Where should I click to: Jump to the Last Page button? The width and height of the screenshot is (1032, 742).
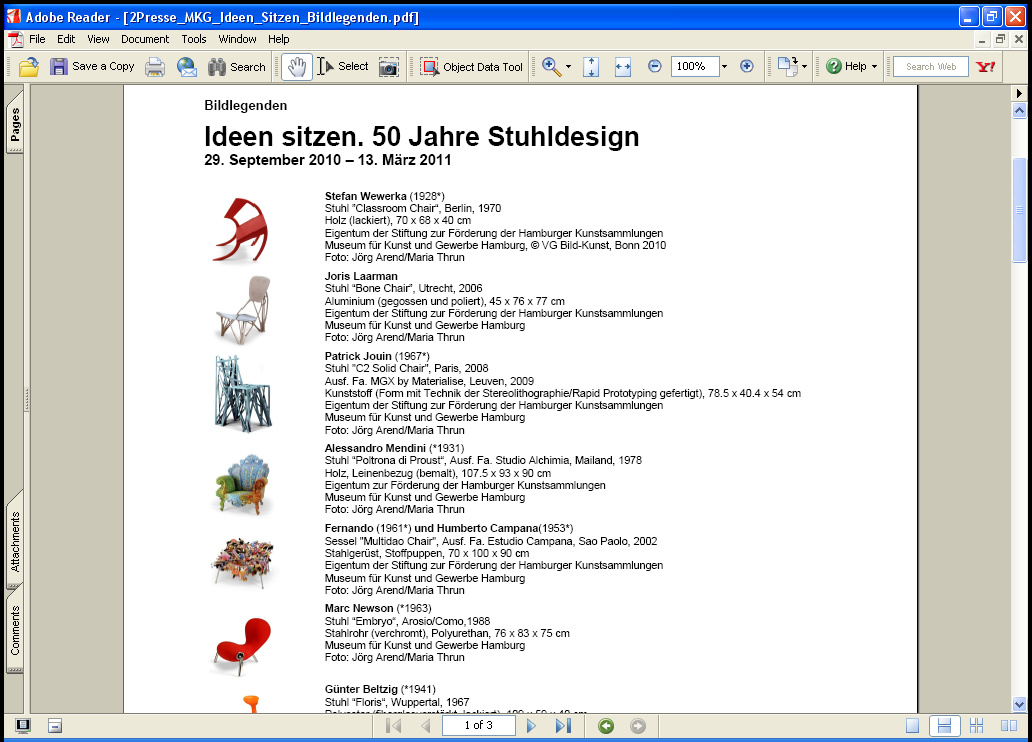point(563,726)
